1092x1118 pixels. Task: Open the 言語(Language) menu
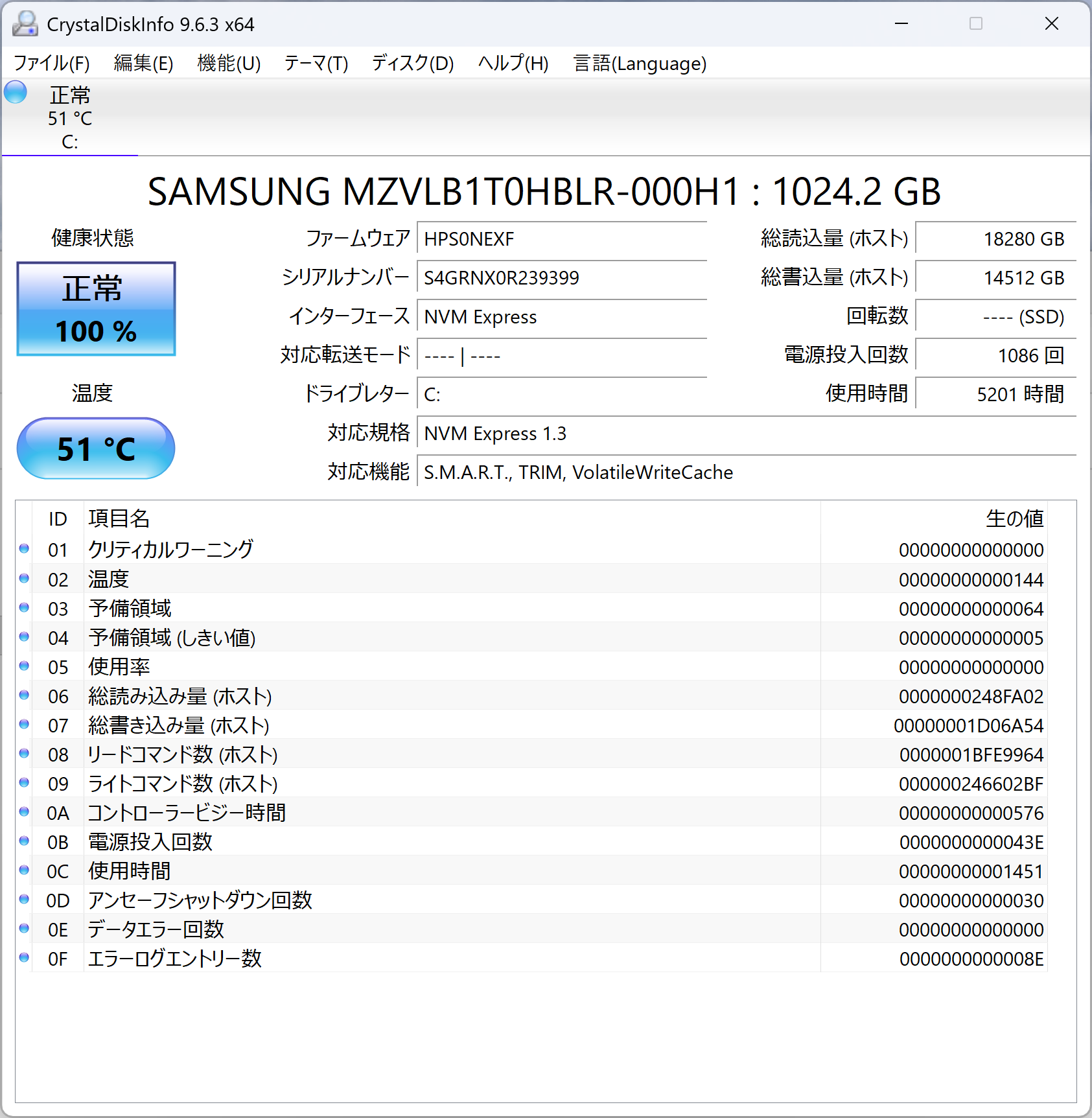(x=640, y=64)
